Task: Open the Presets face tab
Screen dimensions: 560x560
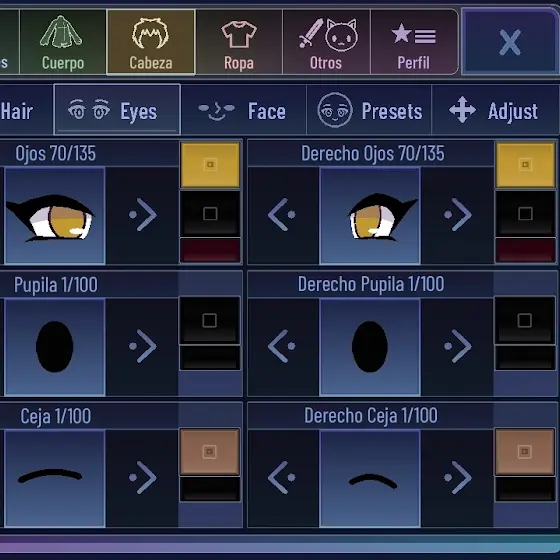Action: (369, 110)
